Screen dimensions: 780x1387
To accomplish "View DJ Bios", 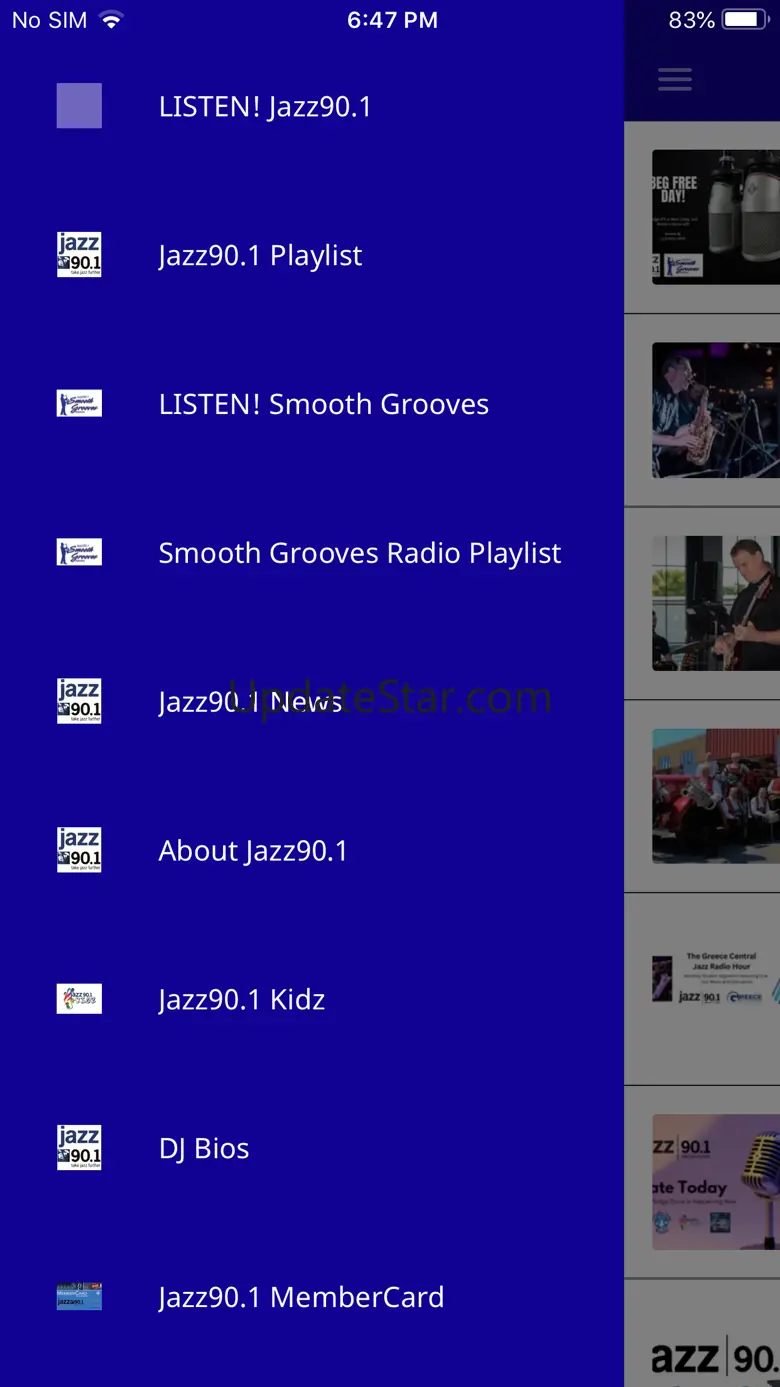I will coord(204,1148).
